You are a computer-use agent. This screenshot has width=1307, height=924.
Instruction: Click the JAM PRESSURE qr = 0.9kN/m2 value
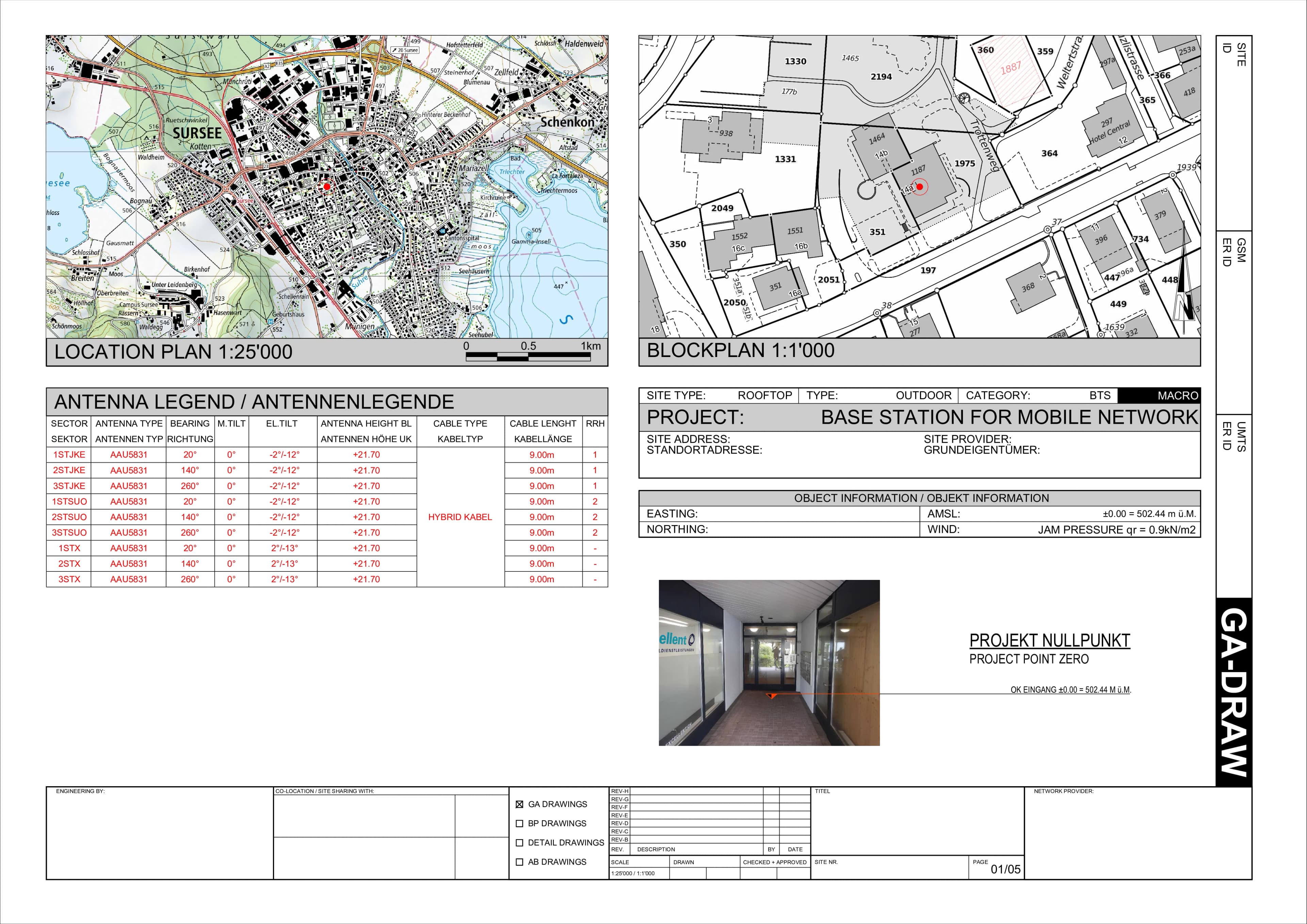tap(1117, 530)
